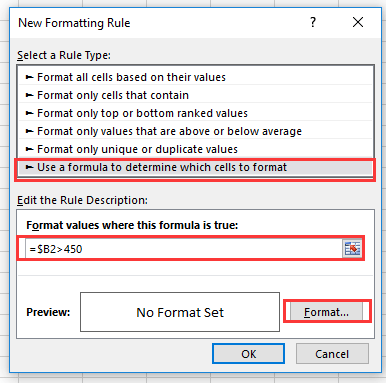Viewport: 386px width, 383px height.
Task: Select 'Format all cells based on their values'
Action: [x=195, y=77]
